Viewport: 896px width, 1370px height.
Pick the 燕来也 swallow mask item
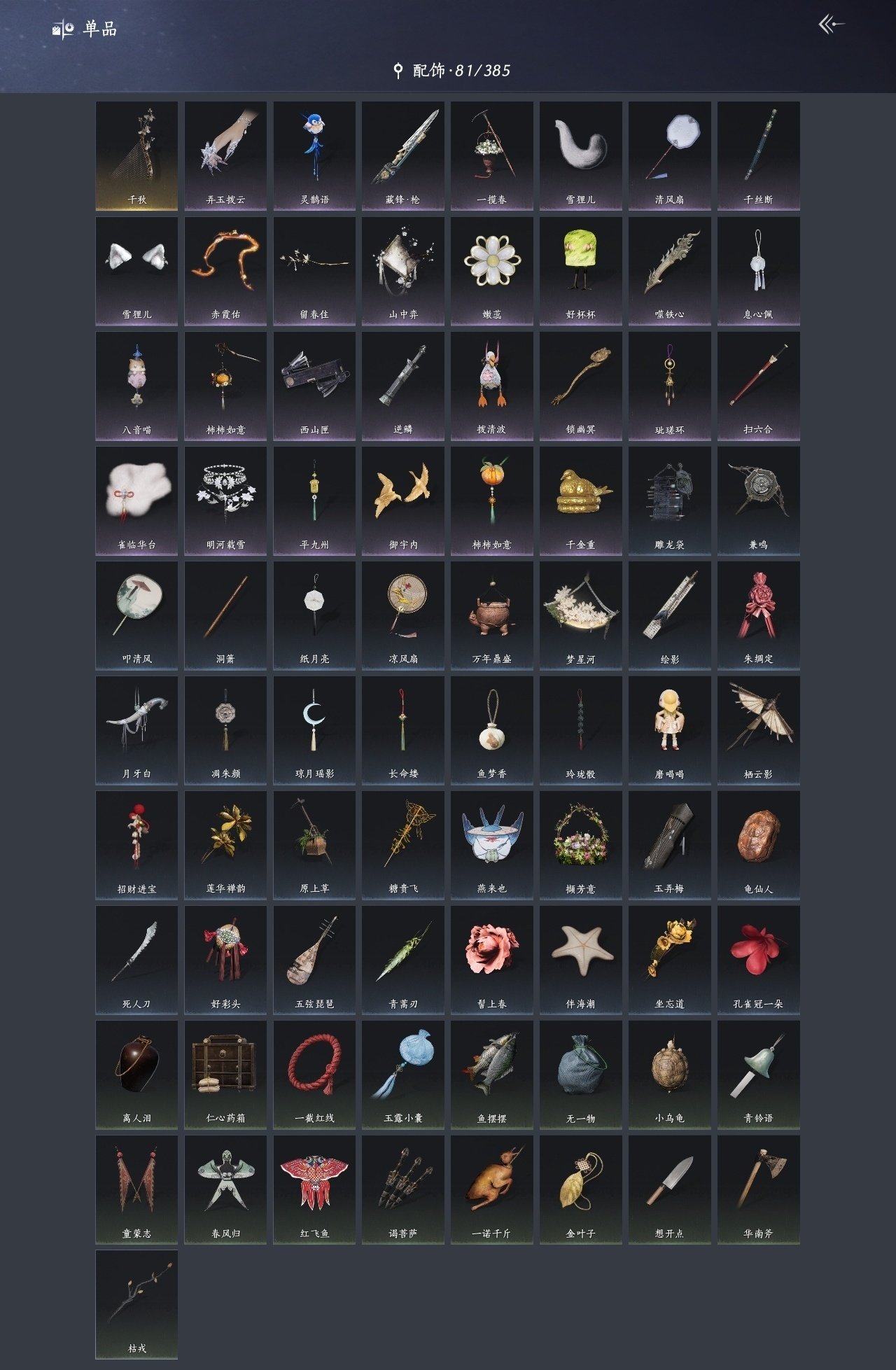click(491, 845)
